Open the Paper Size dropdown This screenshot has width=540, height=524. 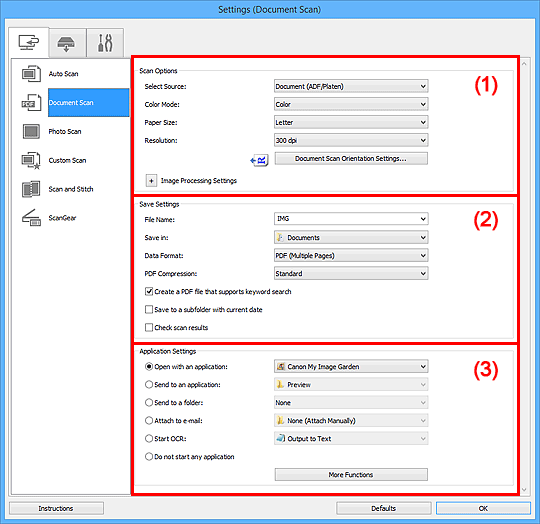point(351,122)
